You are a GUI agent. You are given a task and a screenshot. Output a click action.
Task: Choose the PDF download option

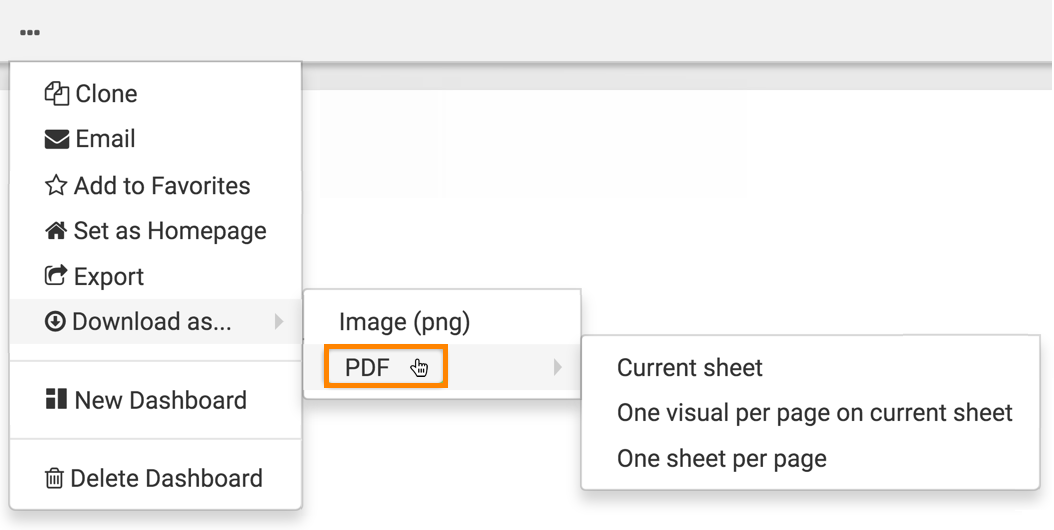[368, 368]
